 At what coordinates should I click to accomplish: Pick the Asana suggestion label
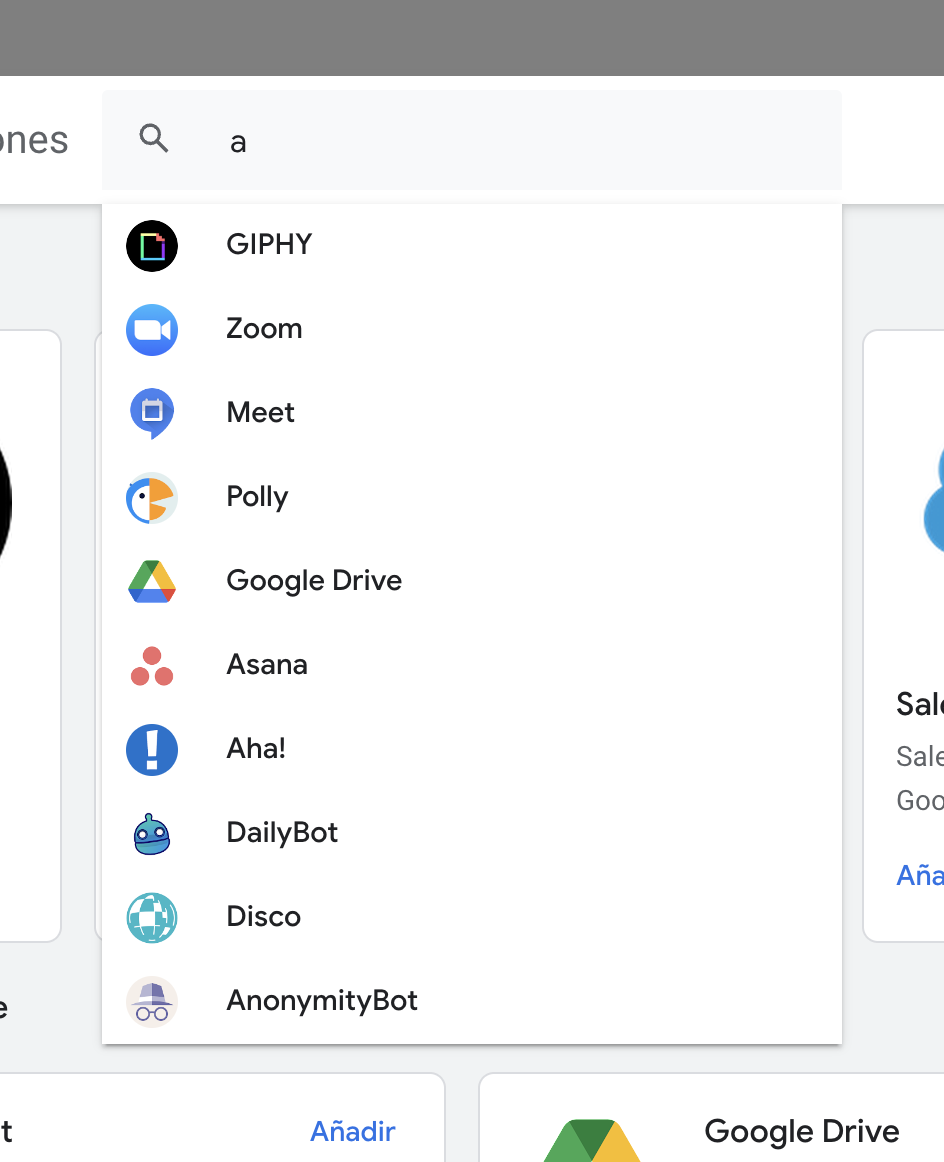267,665
